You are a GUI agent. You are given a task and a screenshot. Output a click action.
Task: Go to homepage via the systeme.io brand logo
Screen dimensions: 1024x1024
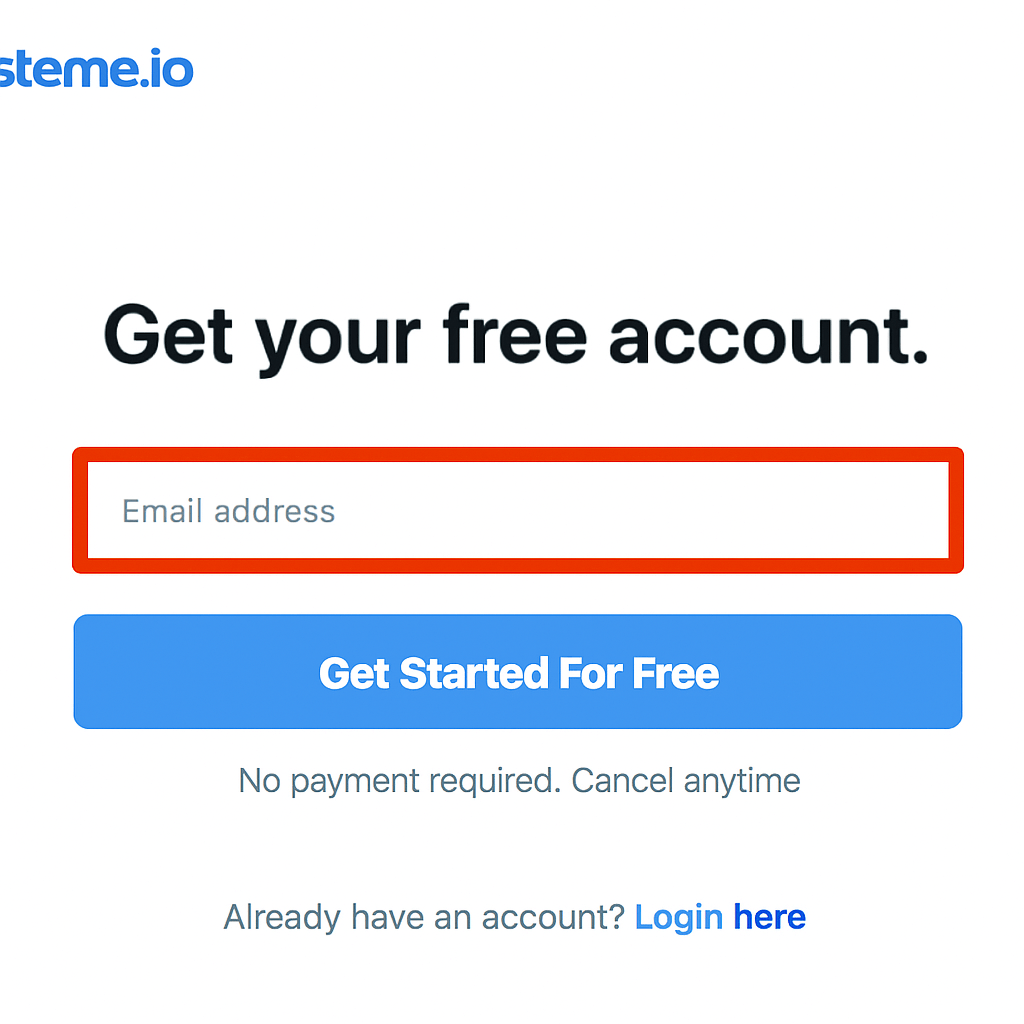[x=95, y=70]
